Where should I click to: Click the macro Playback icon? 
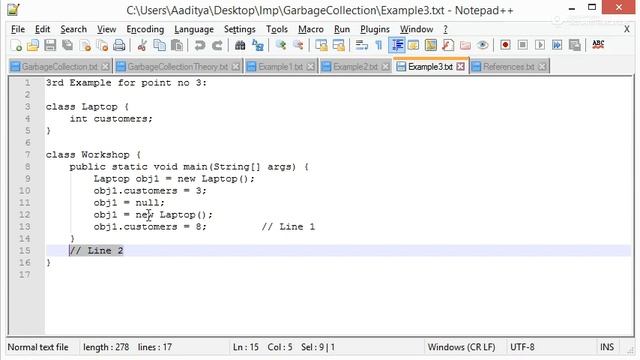(x=540, y=45)
